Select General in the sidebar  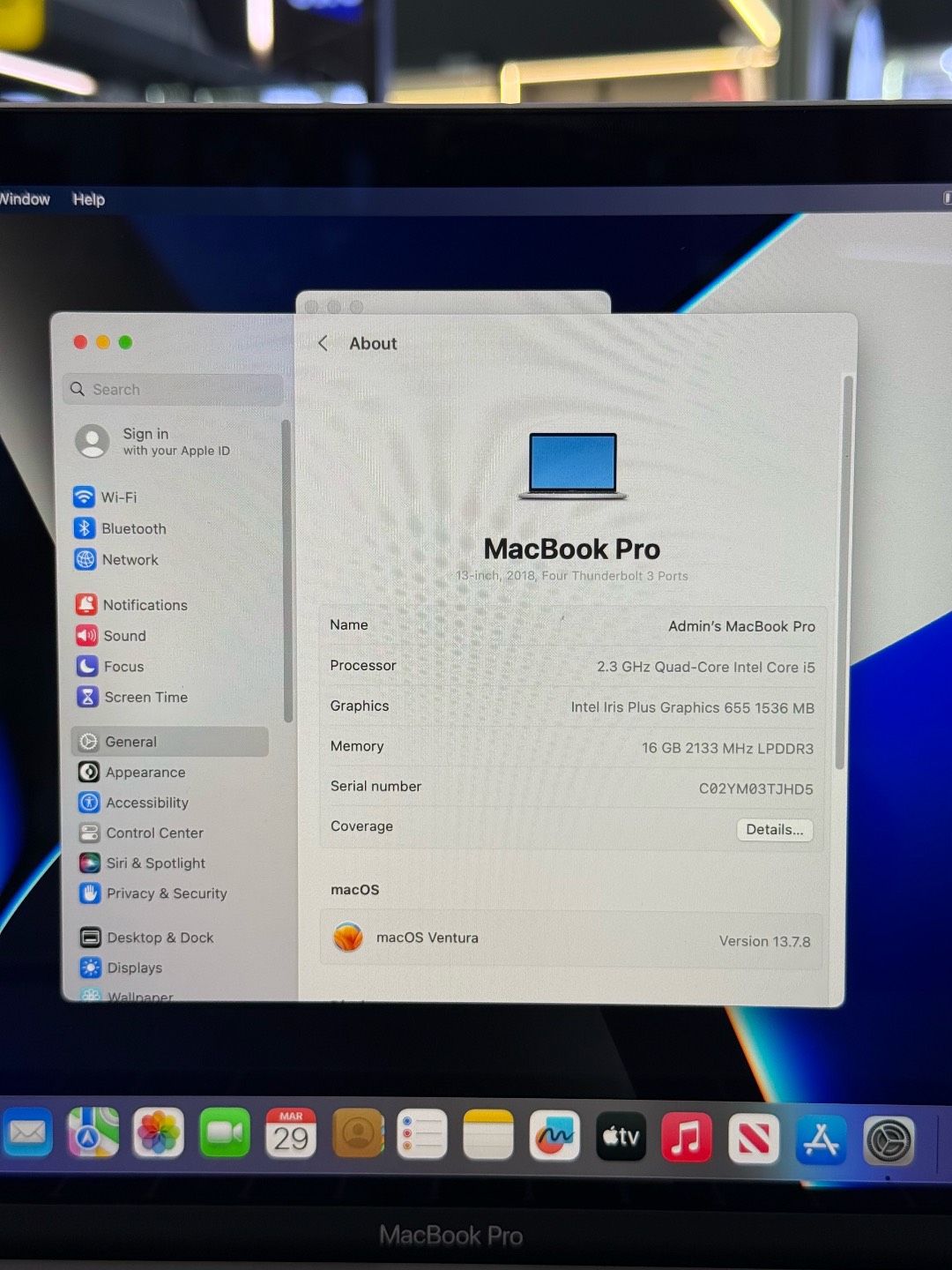click(x=170, y=742)
